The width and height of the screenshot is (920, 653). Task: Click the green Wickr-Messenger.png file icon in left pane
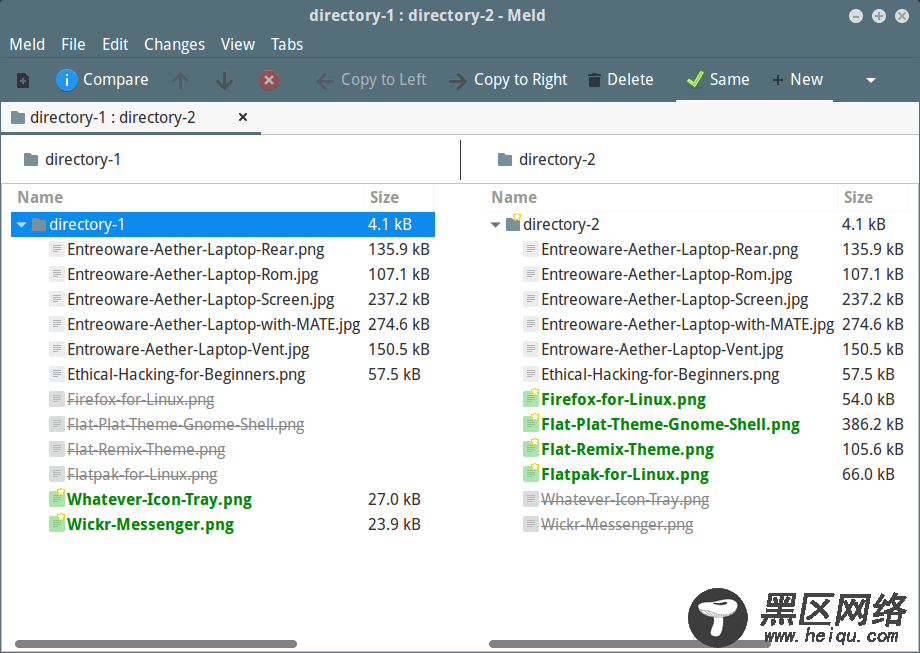pos(57,523)
